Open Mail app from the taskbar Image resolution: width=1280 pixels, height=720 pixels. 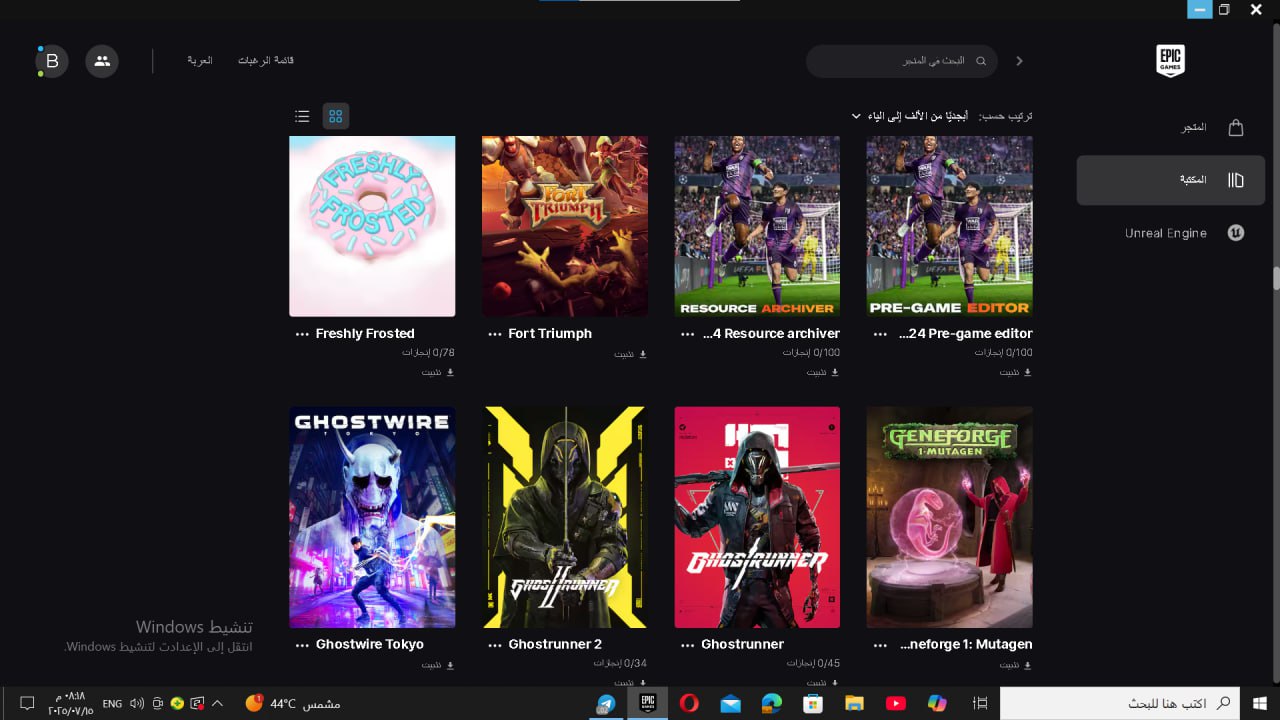(730, 704)
